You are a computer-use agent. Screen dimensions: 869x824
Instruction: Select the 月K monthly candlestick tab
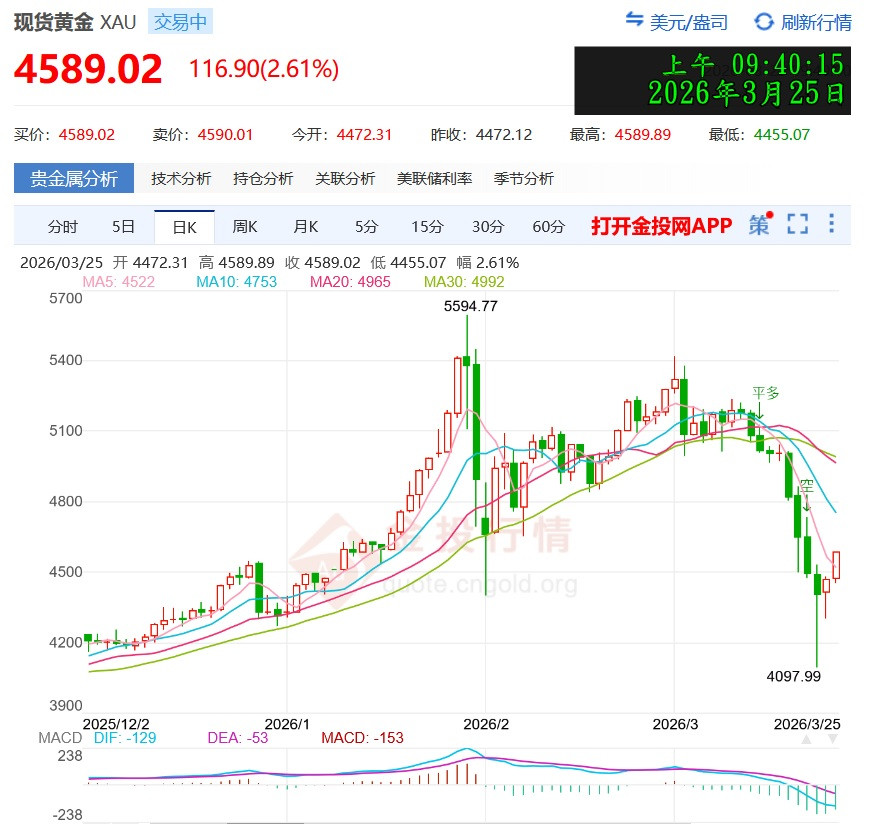pos(305,227)
